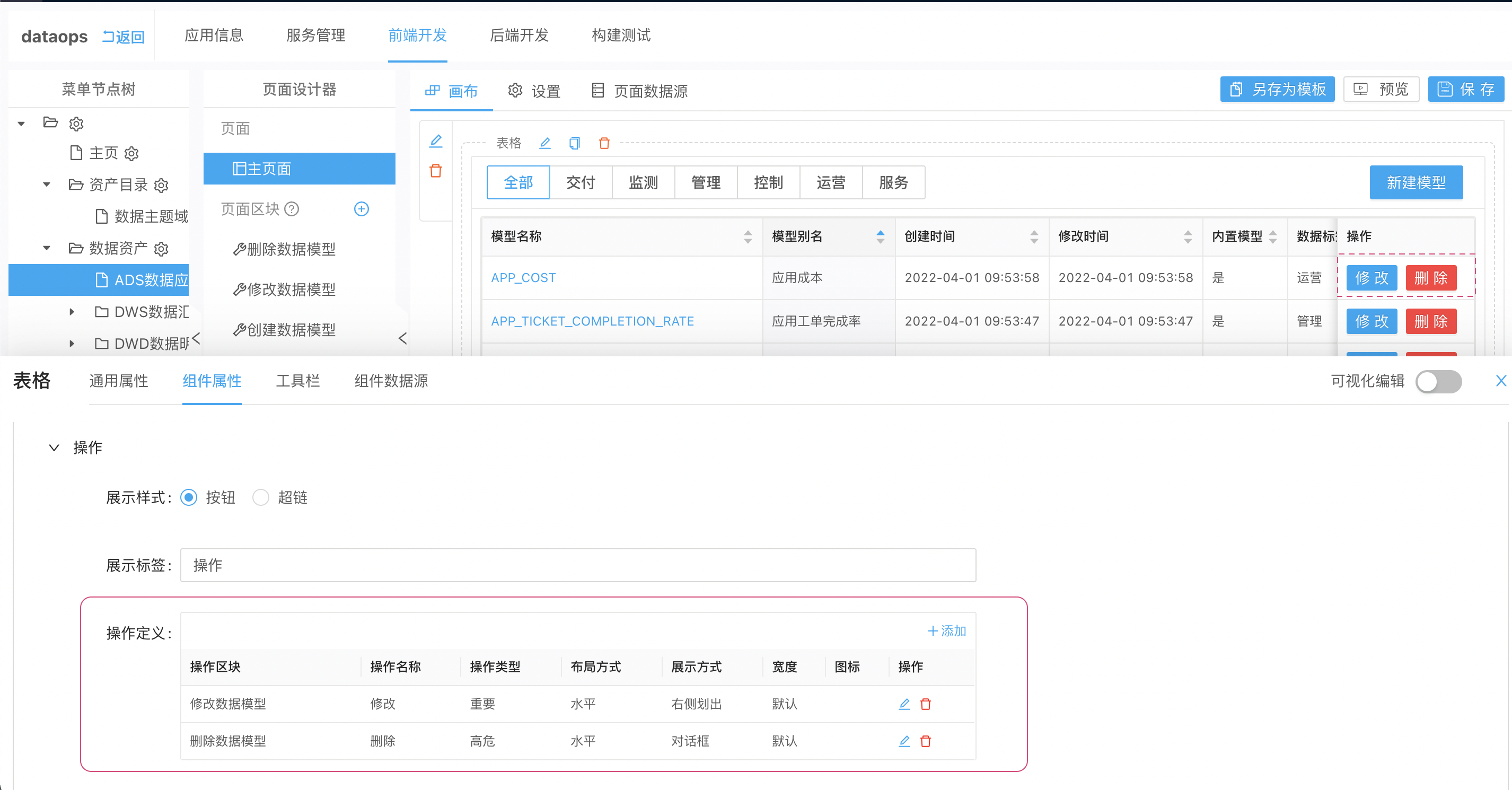Open the APP_COST model link
Image resolution: width=1512 pixels, height=790 pixels.
523,278
